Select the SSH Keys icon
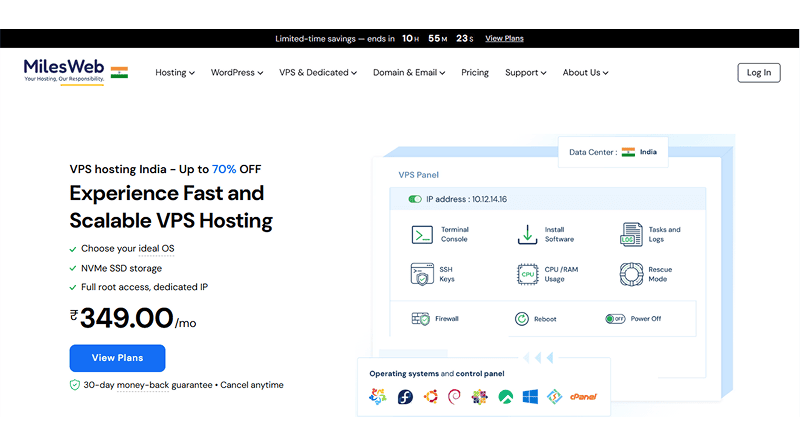This screenshot has width=800, height=445. (x=422, y=274)
